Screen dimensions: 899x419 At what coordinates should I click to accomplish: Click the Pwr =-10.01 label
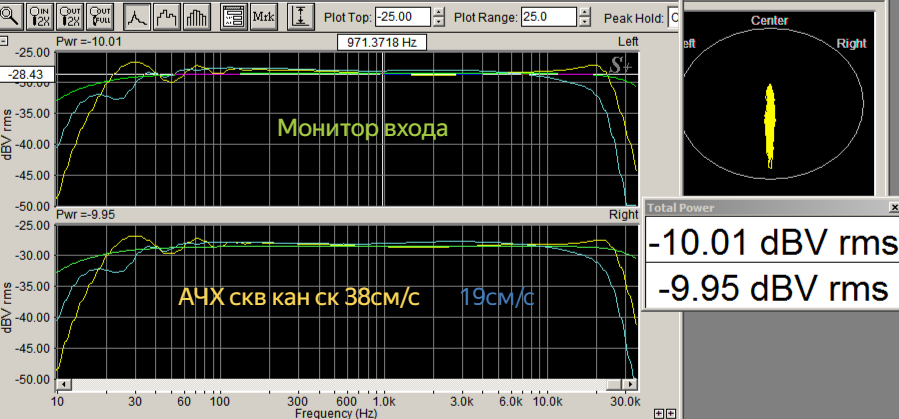tap(89, 42)
